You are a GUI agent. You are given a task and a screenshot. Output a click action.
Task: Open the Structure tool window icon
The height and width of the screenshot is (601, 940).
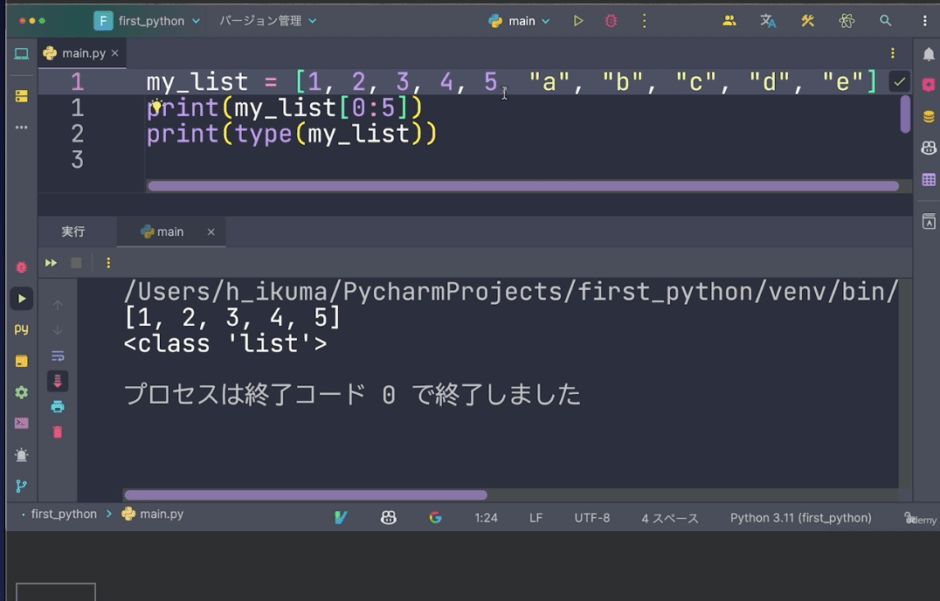pos(22,96)
